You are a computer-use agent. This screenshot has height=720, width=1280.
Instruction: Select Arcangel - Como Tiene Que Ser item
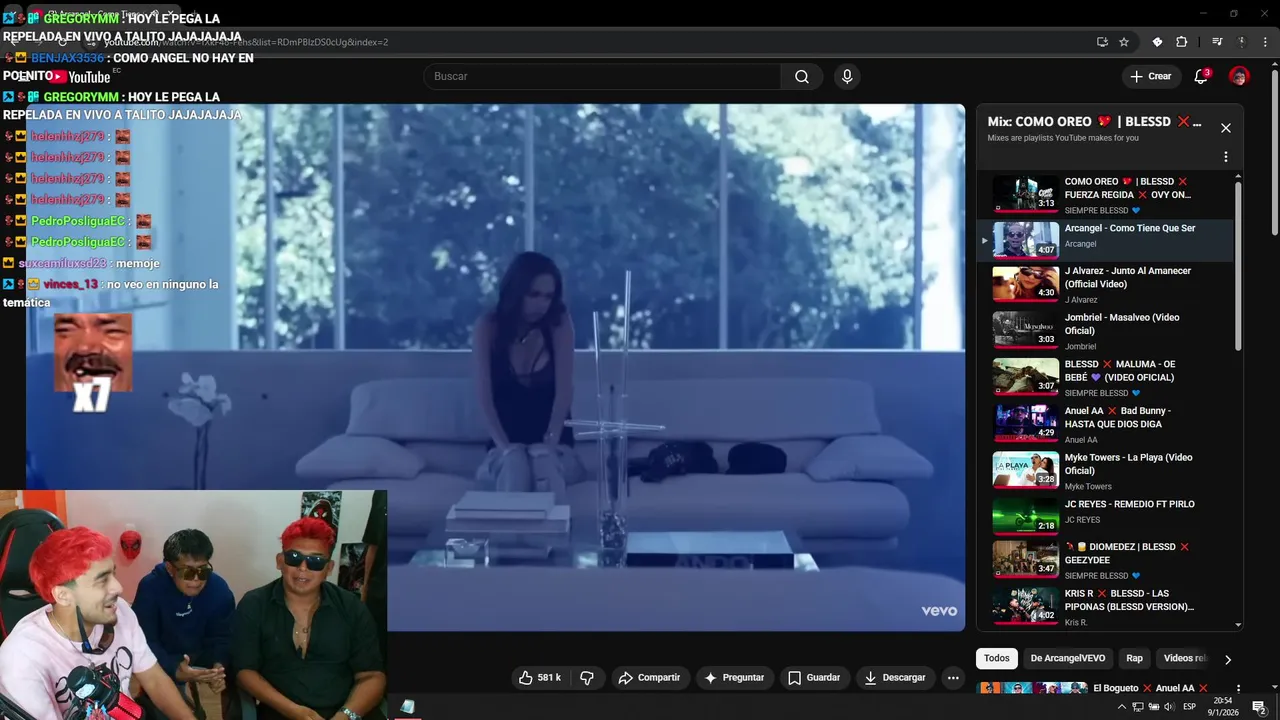[x=1107, y=241]
